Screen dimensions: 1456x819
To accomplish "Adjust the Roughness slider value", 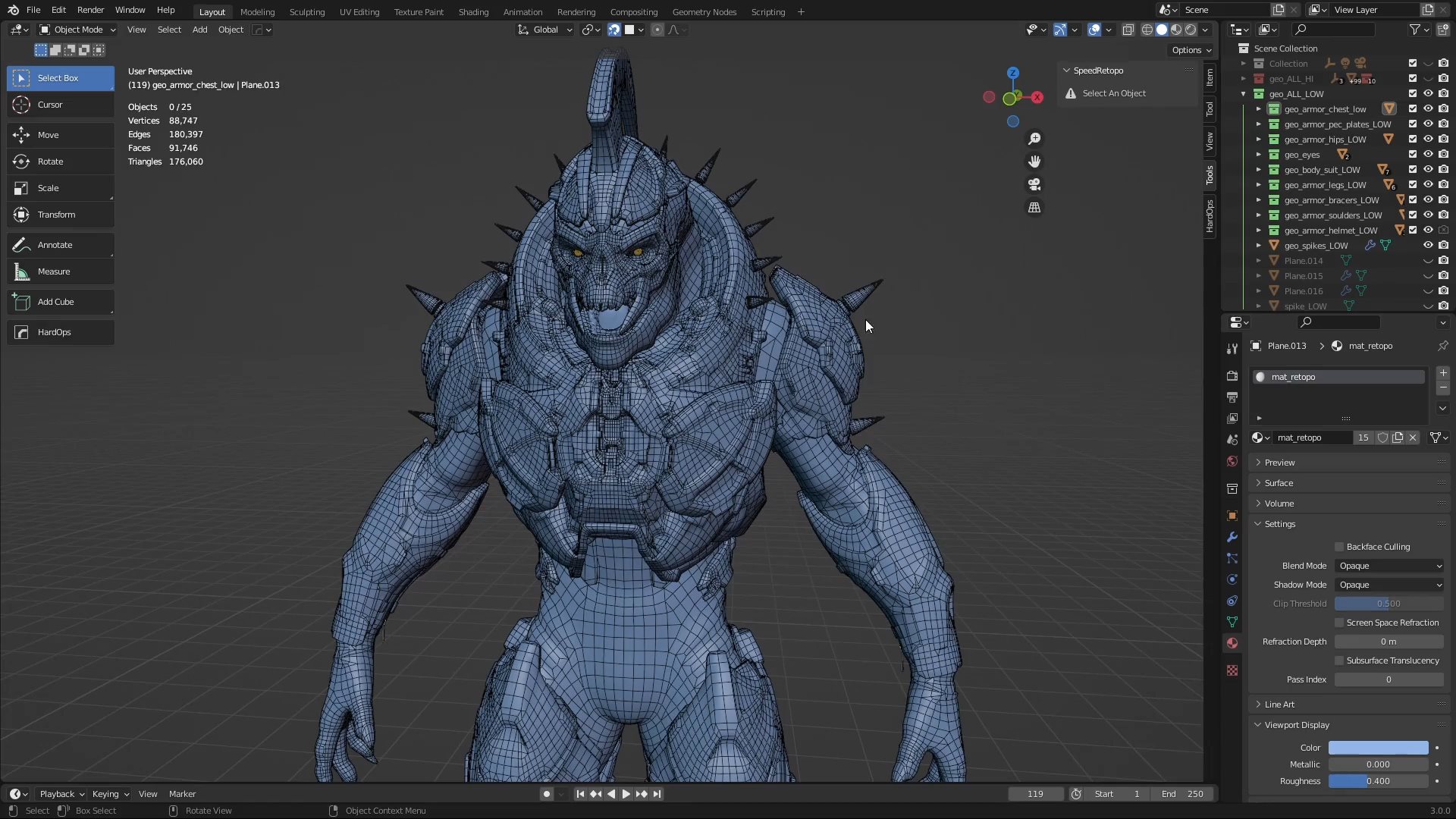I will coord(1379,781).
